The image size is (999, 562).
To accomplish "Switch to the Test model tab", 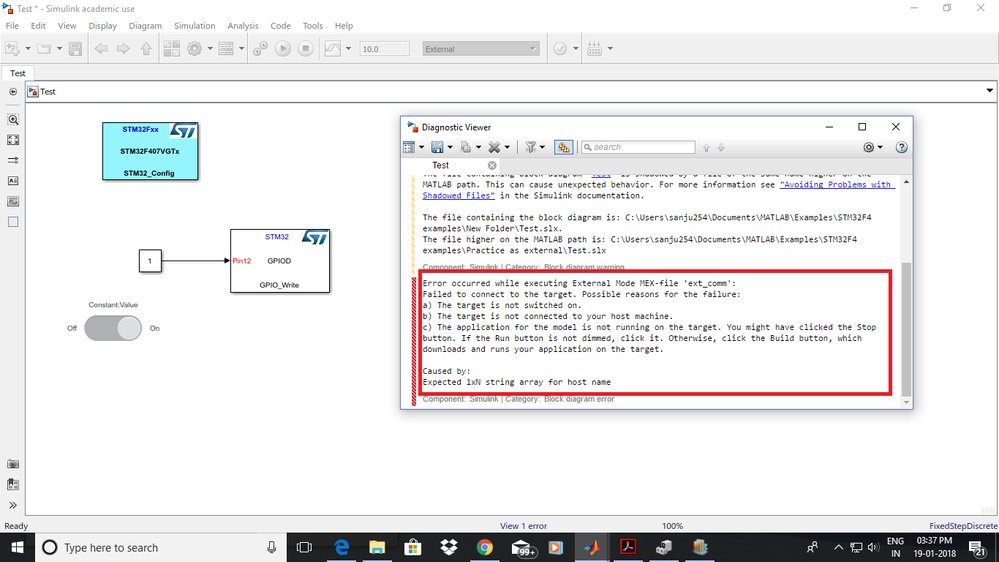I will (x=18, y=73).
